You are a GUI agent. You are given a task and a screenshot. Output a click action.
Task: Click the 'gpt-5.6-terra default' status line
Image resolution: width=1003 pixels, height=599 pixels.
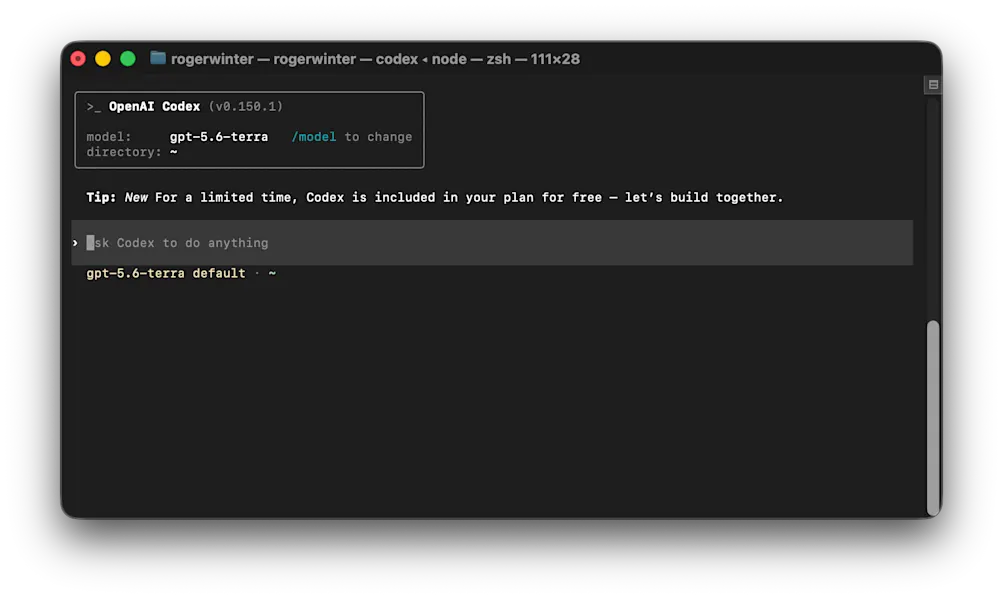click(x=166, y=273)
